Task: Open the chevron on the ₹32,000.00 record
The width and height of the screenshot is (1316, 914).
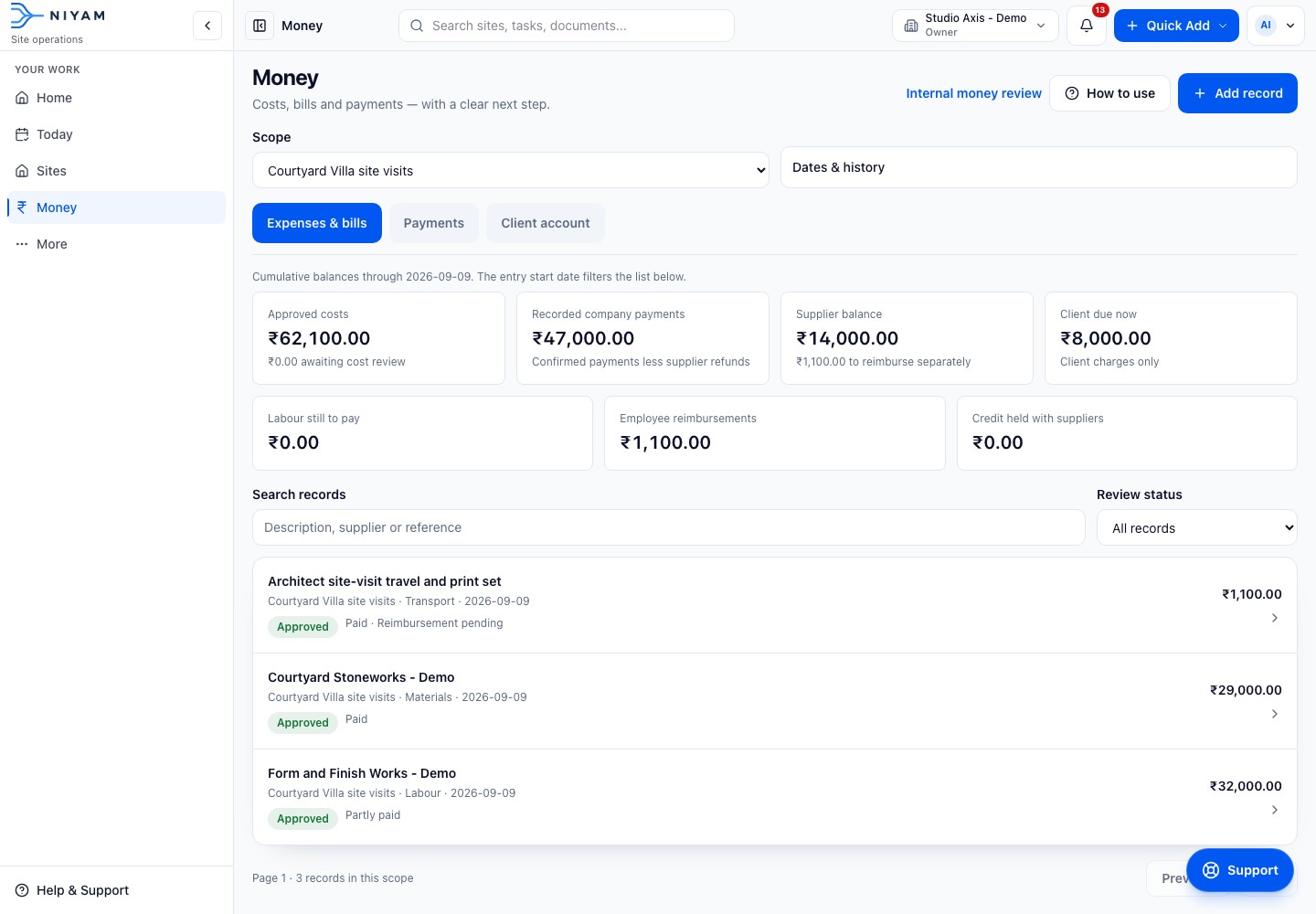Action: click(x=1275, y=810)
